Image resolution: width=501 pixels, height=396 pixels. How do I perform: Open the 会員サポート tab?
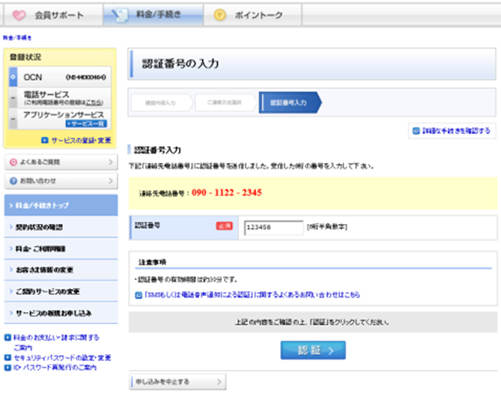coord(53,15)
